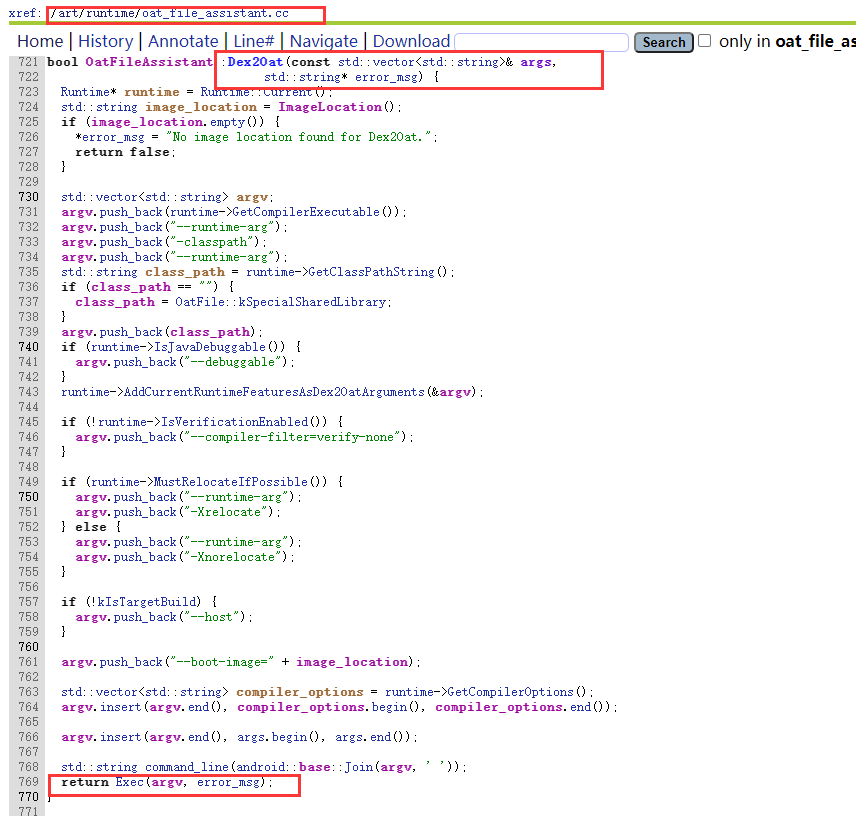Click the args parameter on line 721
The height and width of the screenshot is (816, 856).
[x=536, y=62]
